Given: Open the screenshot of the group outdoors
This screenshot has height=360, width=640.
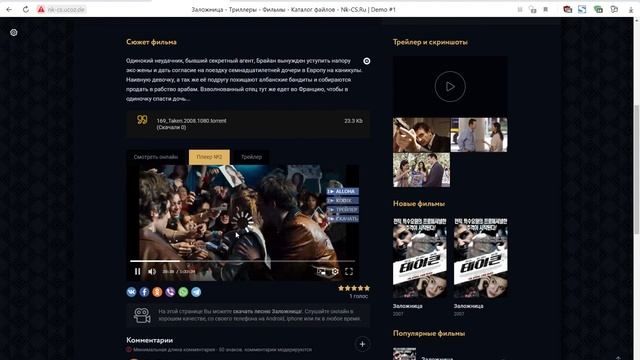Looking at the screenshot, I should (x=421, y=170).
